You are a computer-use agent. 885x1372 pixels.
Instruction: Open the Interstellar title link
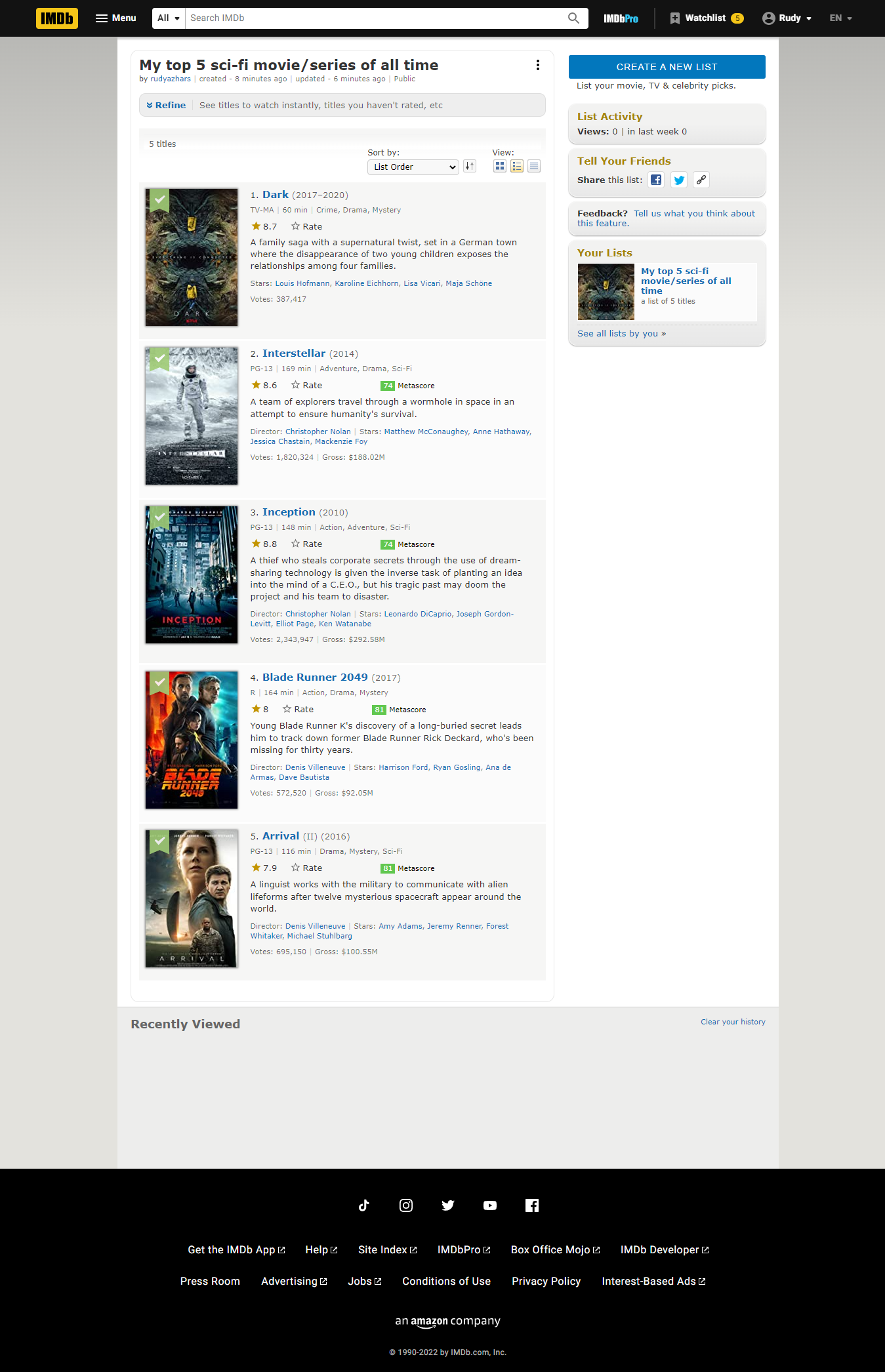[x=294, y=353]
